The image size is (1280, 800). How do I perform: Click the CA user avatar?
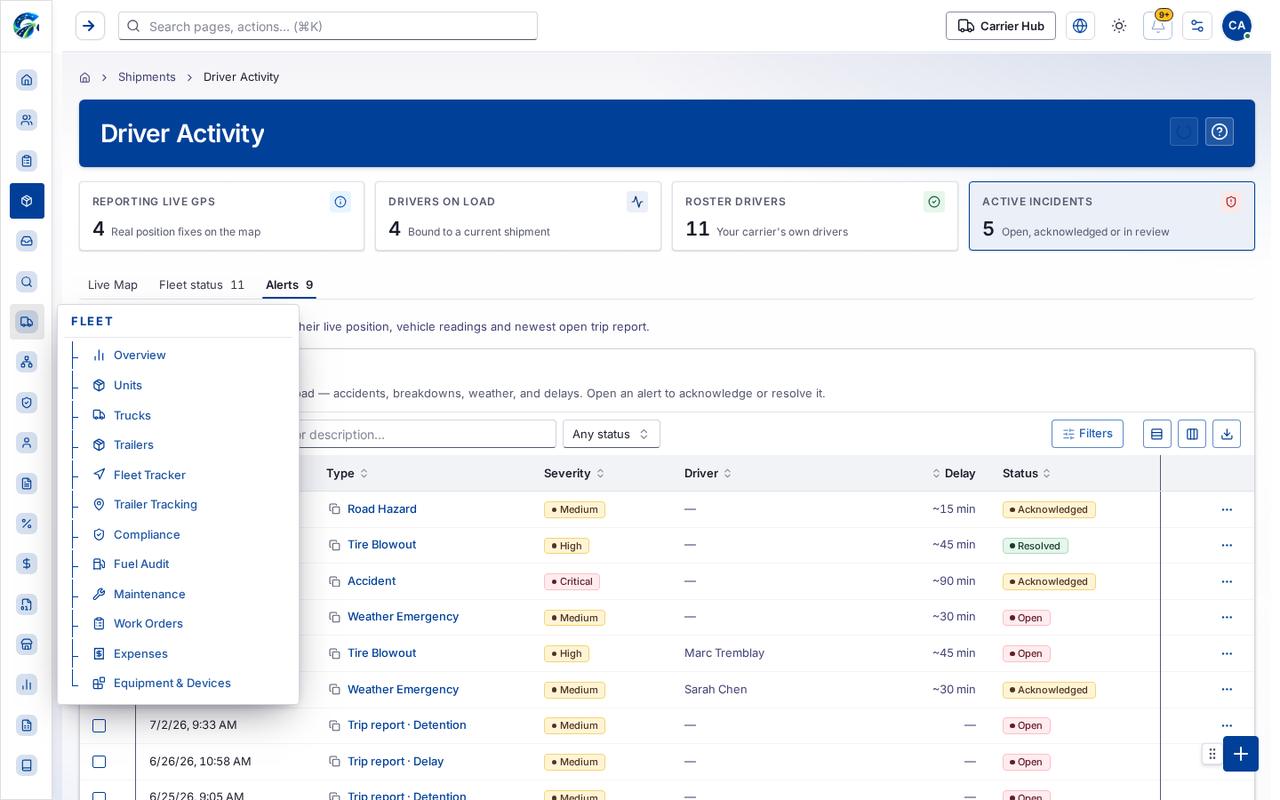click(x=1237, y=26)
